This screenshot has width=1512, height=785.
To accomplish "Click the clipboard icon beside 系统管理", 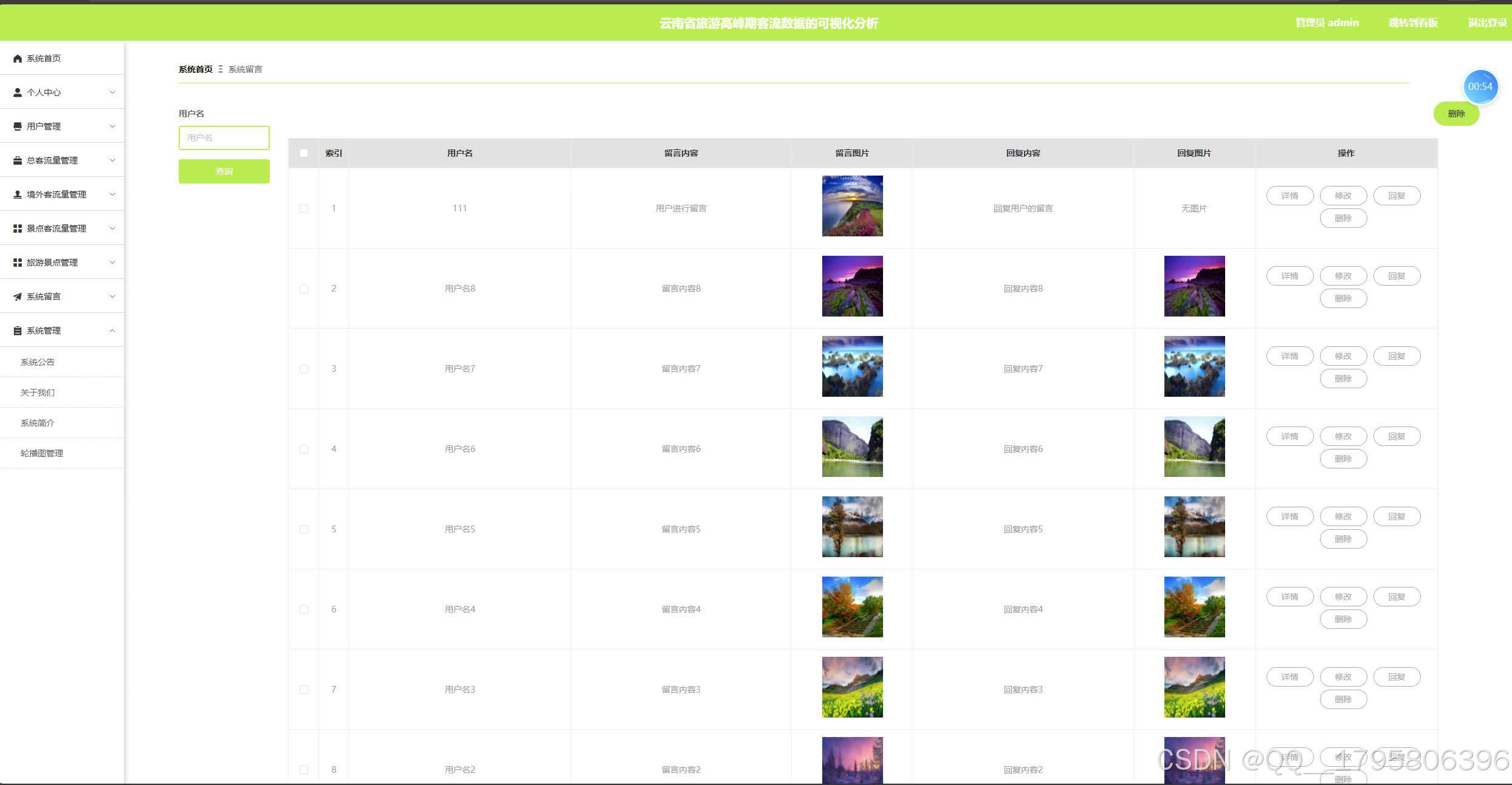I will [18, 331].
